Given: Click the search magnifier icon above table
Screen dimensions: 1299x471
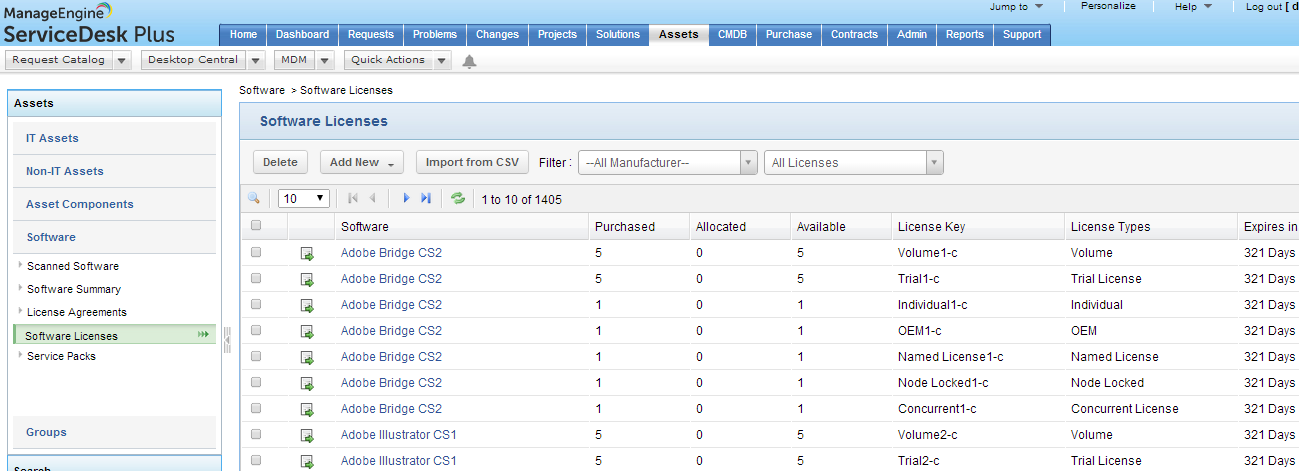Looking at the screenshot, I should [254, 198].
